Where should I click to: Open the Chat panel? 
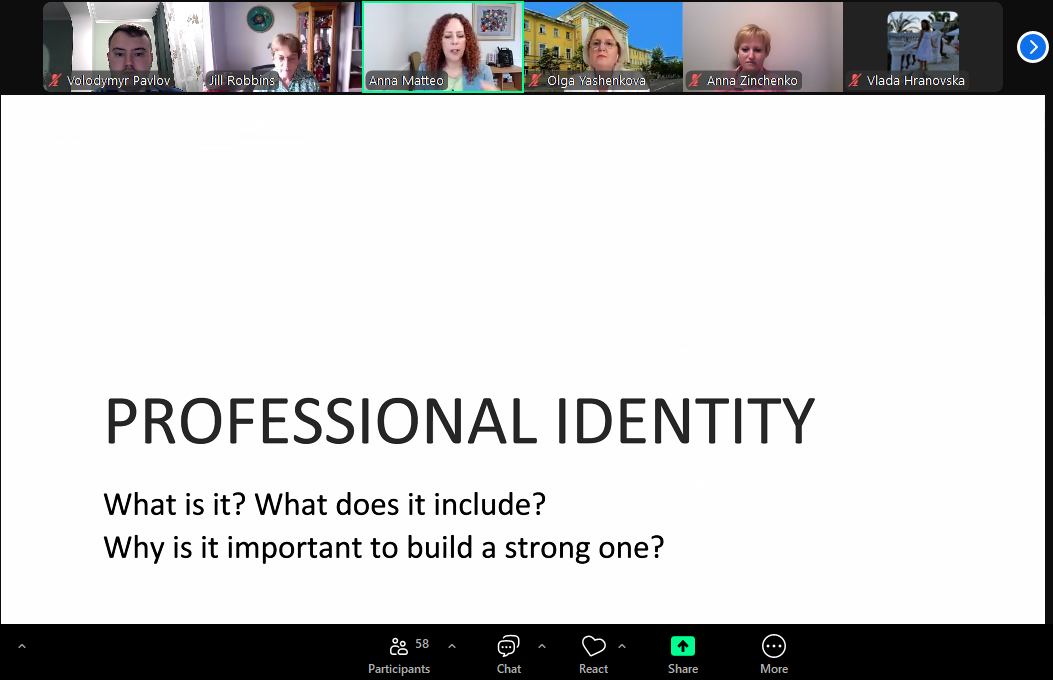pyautogui.click(x=508, y=654)
